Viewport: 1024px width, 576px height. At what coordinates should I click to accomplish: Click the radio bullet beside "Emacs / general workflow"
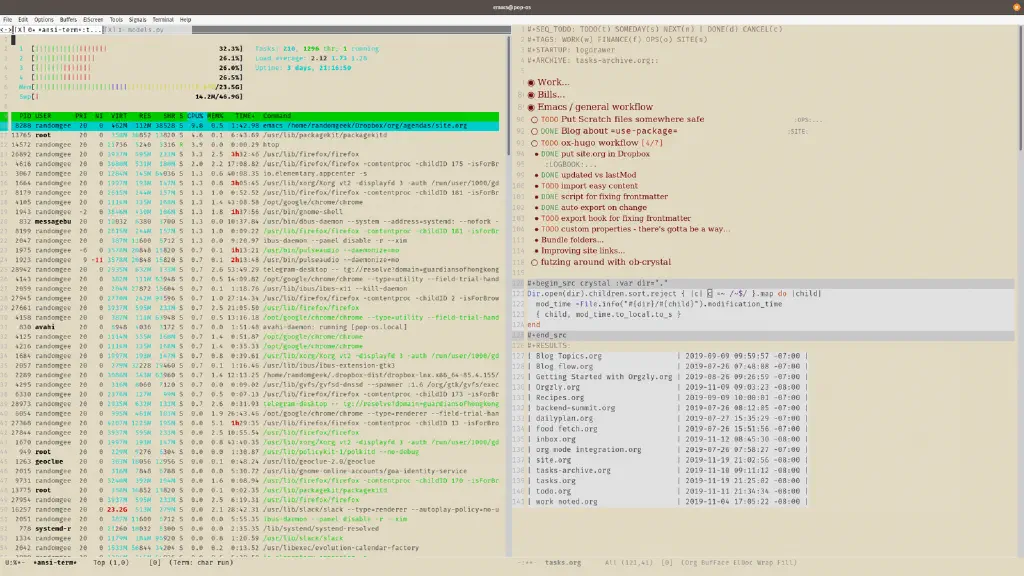pos(530,107)
